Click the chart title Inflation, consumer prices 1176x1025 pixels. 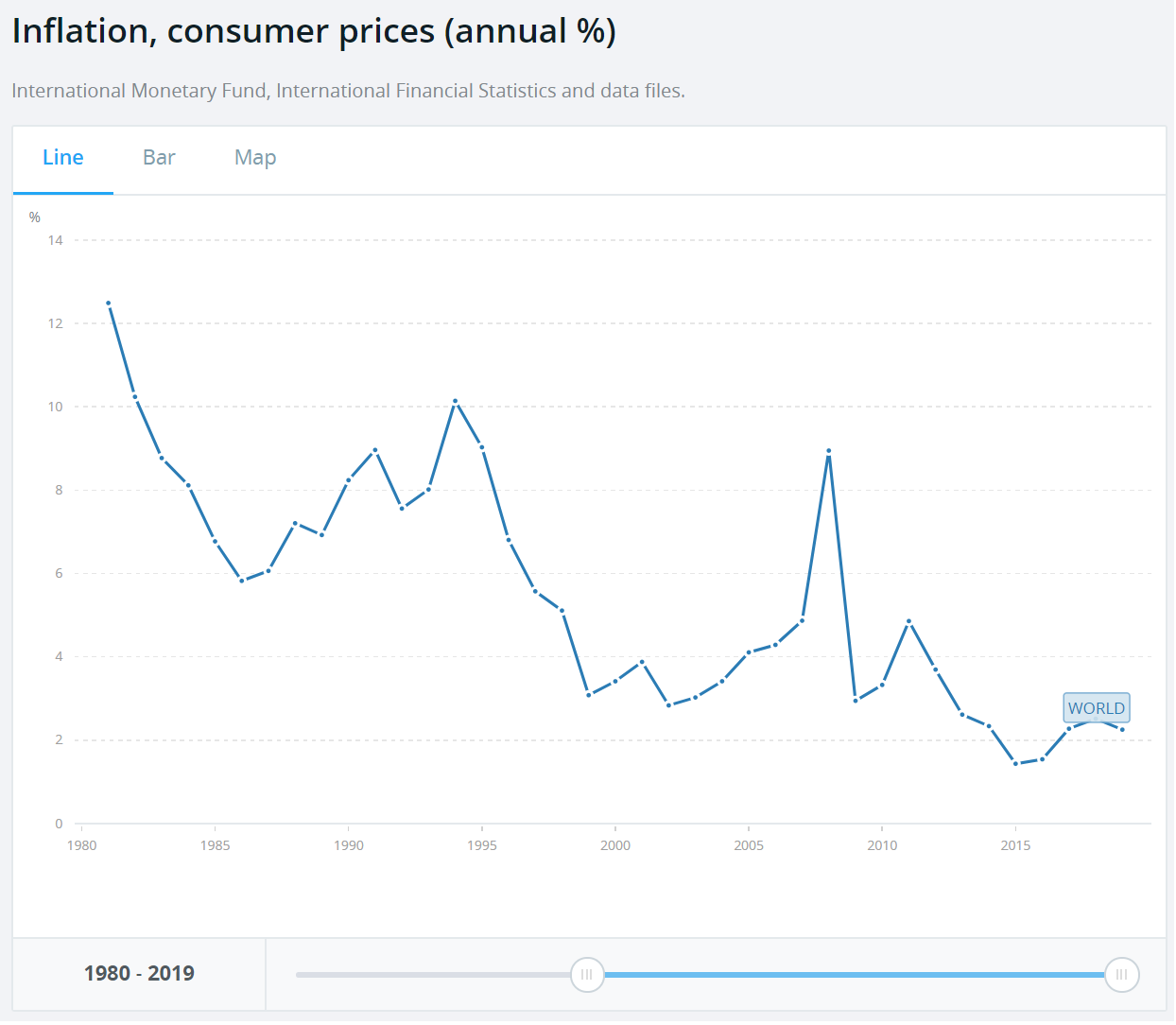pyautogui.click(x=312, y=30)
